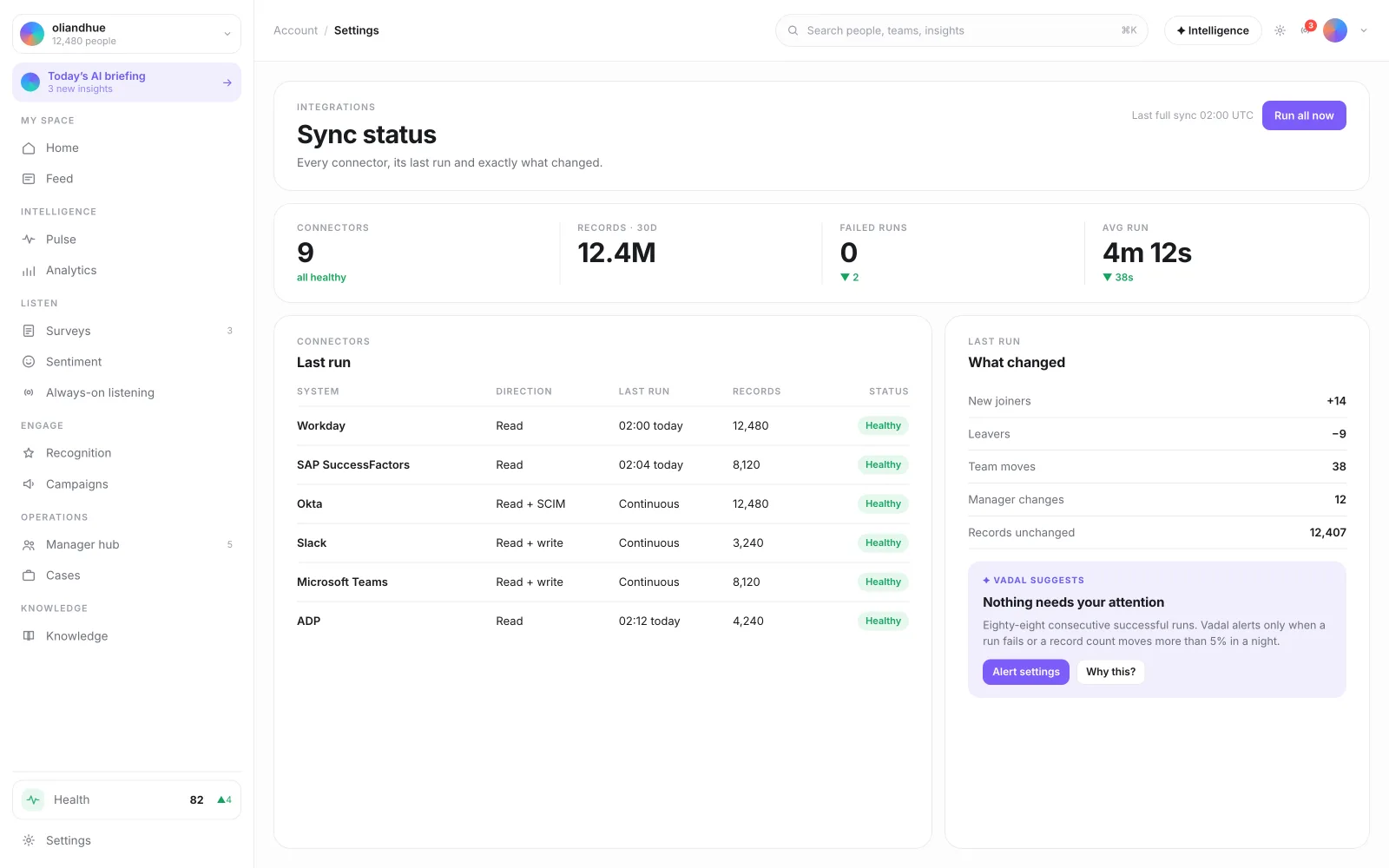Go to Sentiment in the sidebar
Screen dimensions: 1389x868
click(127, 362)
